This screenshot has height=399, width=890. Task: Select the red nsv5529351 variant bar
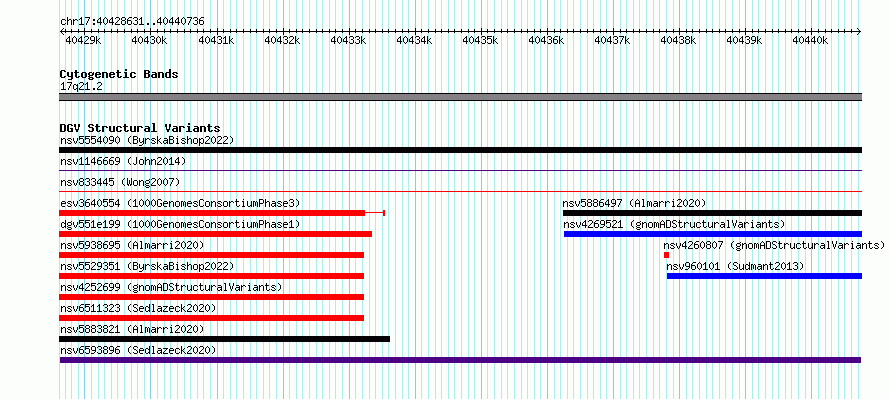(211, 276)
